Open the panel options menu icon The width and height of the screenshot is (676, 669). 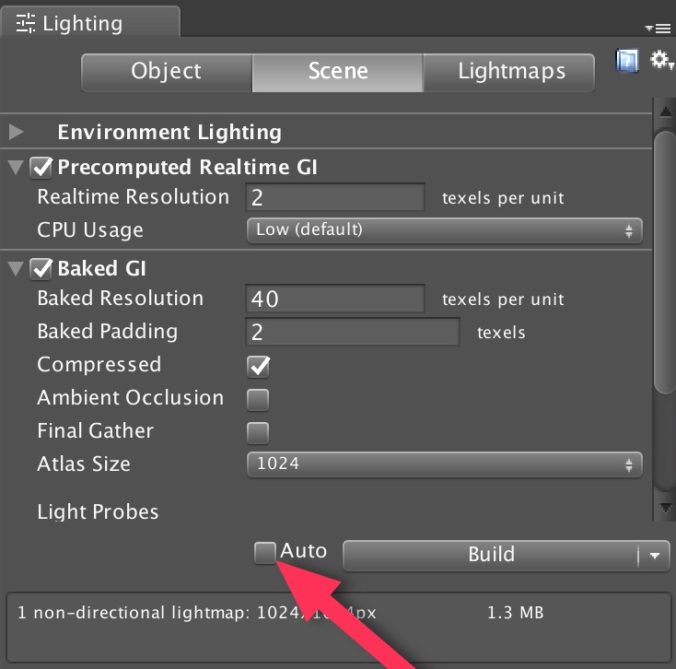tap(658, 28)
